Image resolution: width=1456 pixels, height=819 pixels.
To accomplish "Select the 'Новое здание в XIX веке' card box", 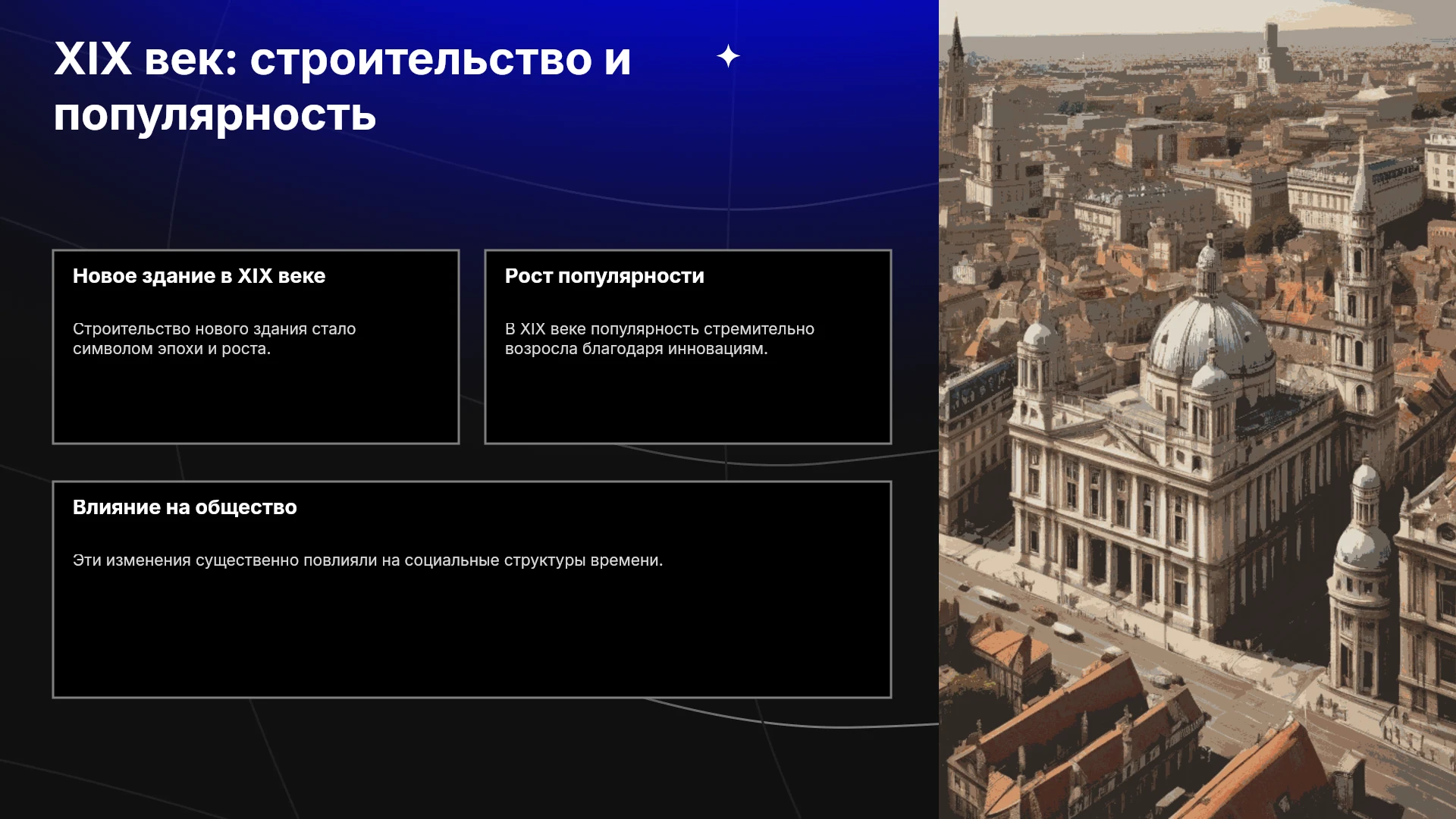I will (x=256, y=347).
